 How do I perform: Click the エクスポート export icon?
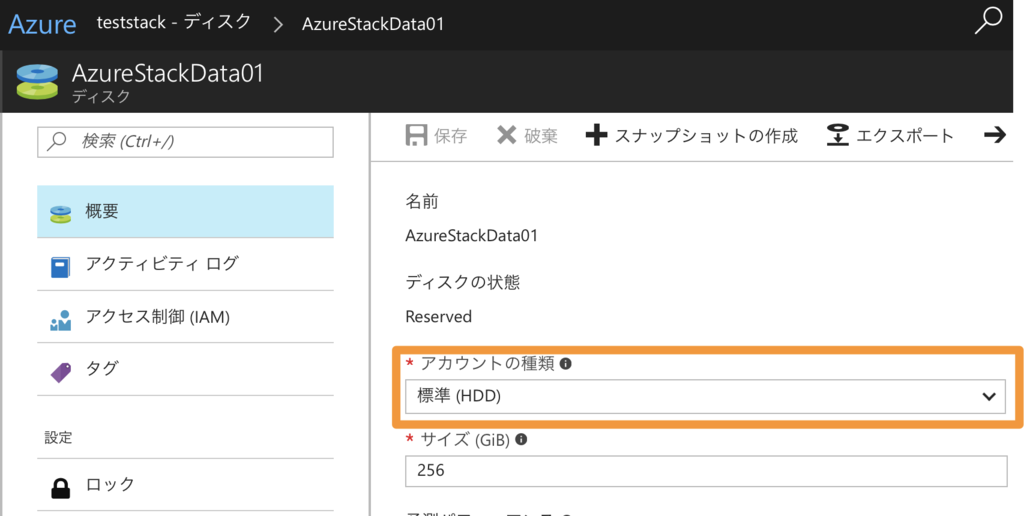(838, 136)
